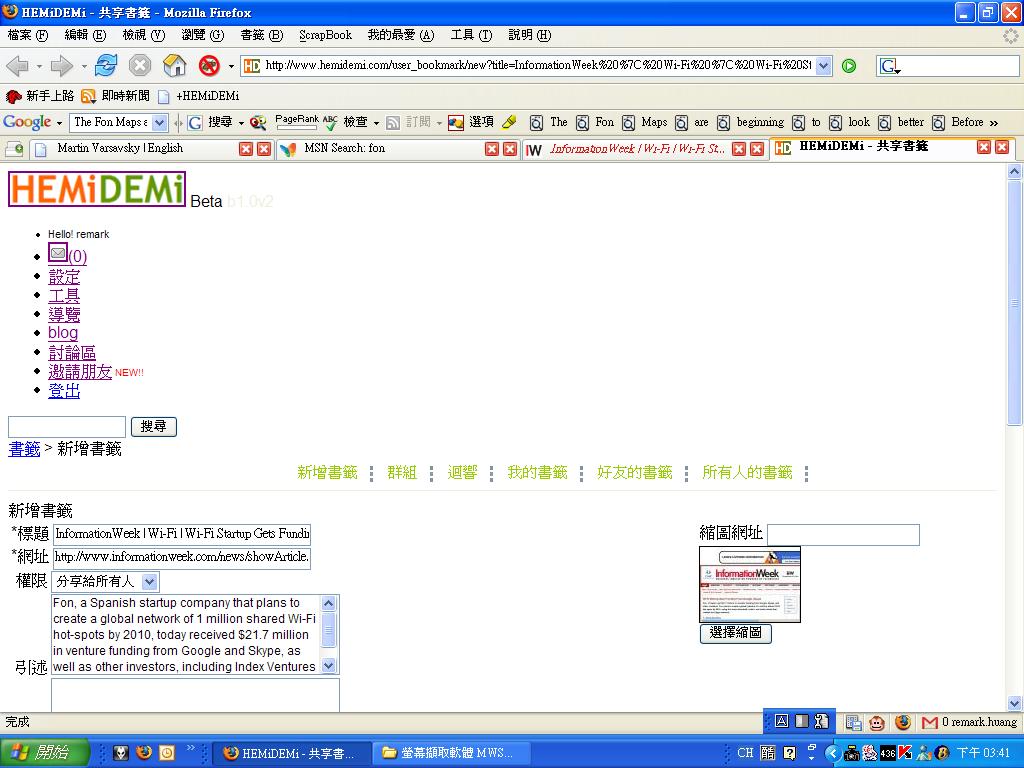This screenshot has height=768, width=1024.
Task: Switch to the InformationWeek Wi-Fi tab
Action: (637, 149)
